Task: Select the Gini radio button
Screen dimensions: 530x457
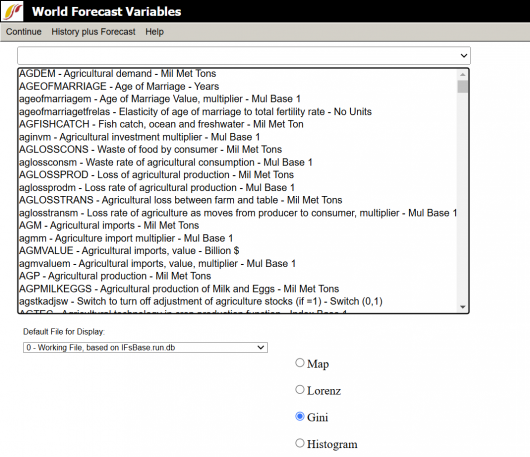Action: point(299,416)
